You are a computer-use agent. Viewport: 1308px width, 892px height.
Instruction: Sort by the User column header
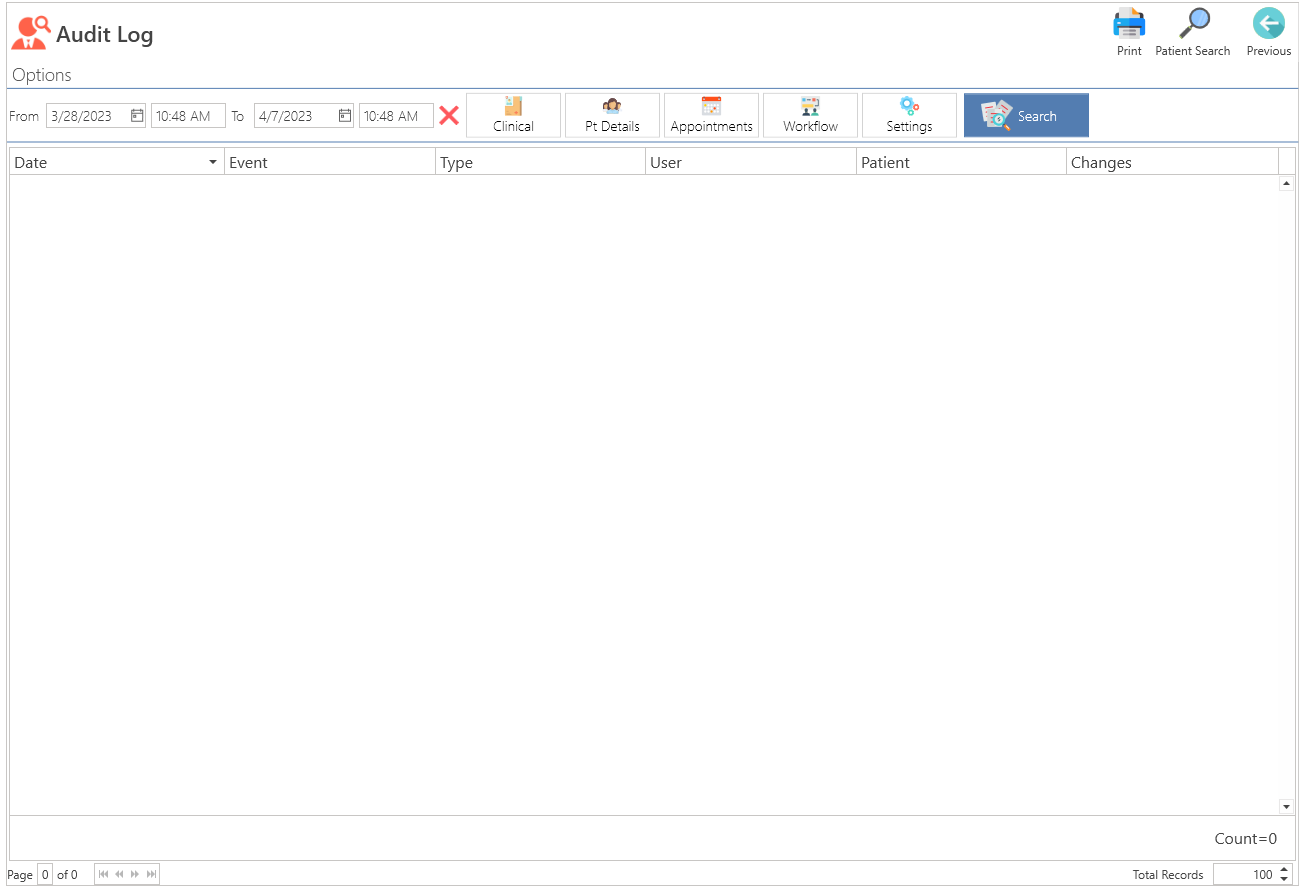click(751, 162)
